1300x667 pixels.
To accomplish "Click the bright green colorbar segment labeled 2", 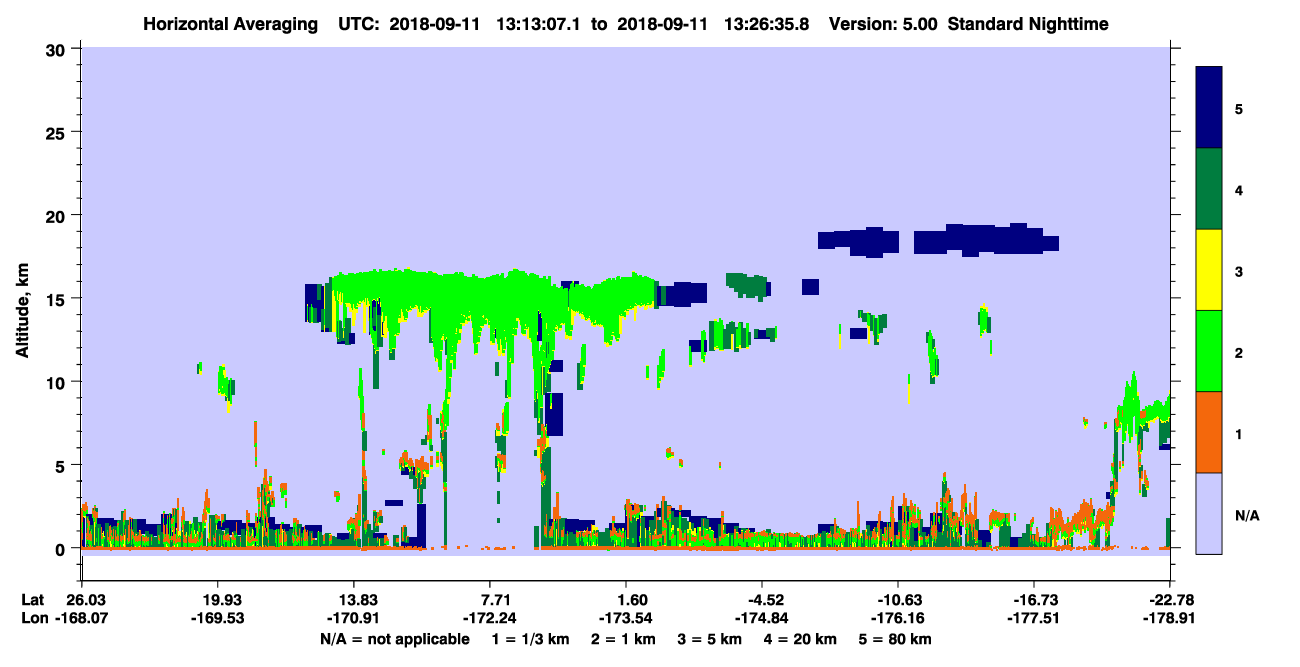I will point(1209,351).
